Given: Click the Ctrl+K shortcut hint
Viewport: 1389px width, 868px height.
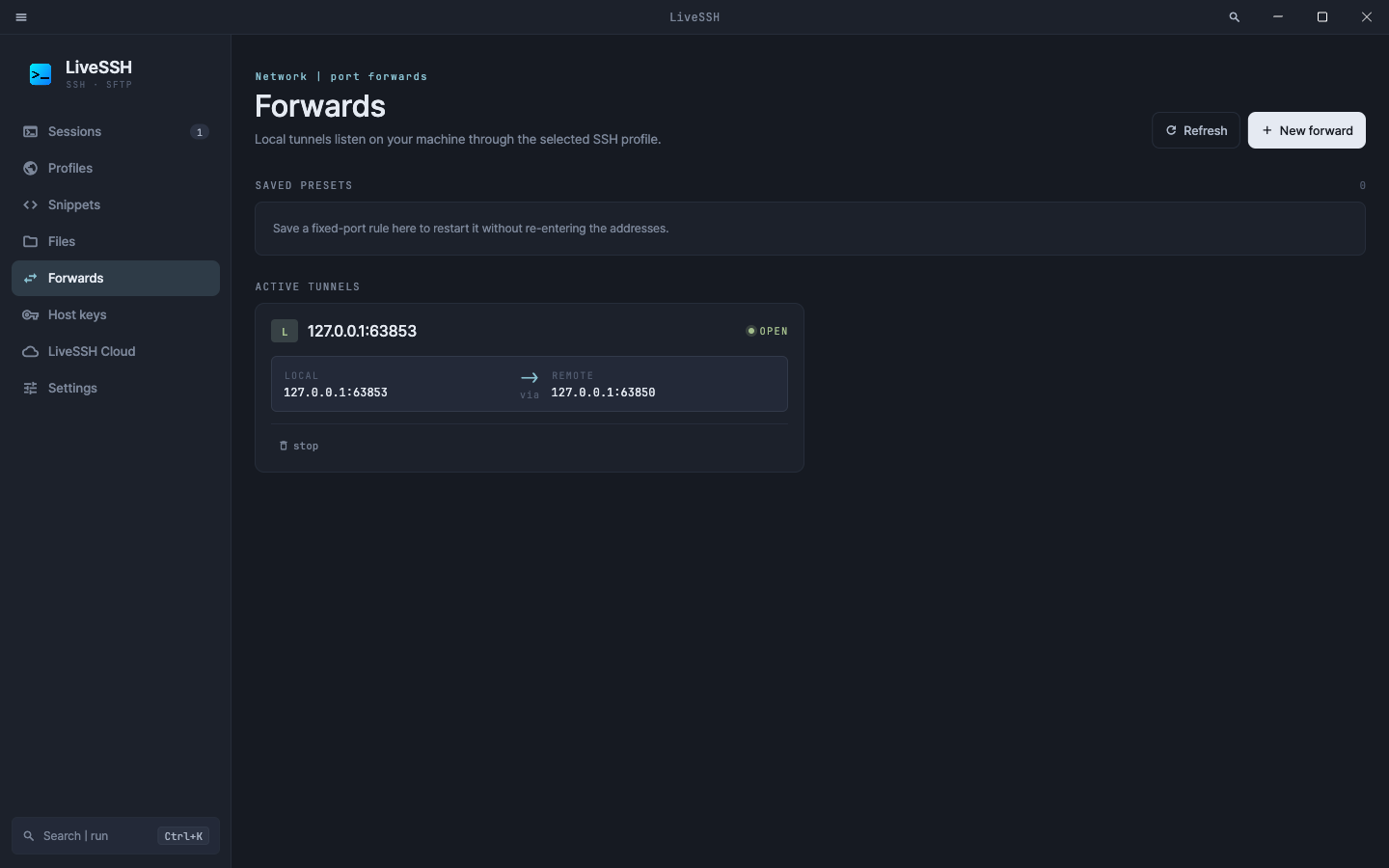Looking at the screenshot, I should pos(183,836).
